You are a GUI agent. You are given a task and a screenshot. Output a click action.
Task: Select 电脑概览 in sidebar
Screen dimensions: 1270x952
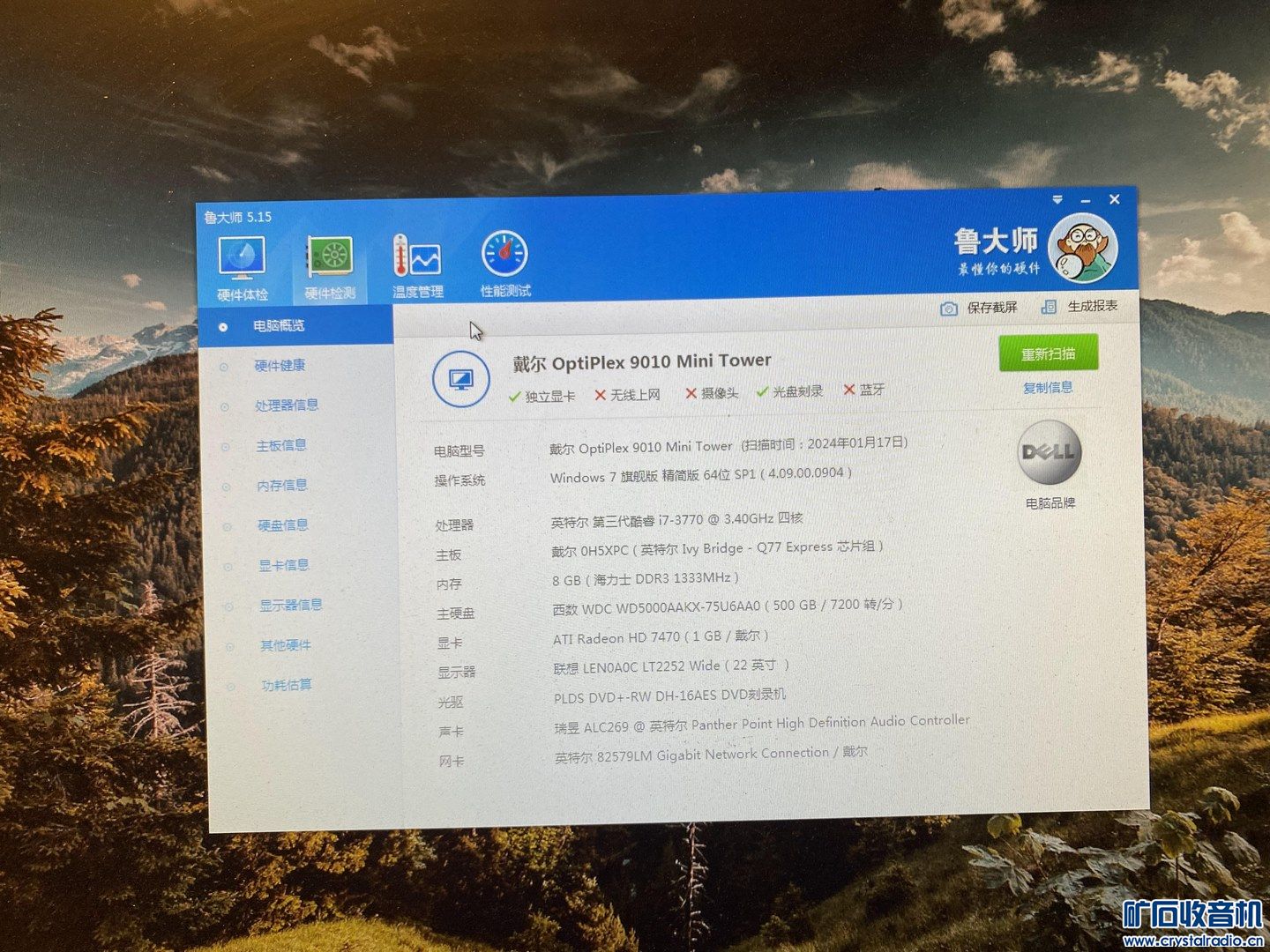296,326
